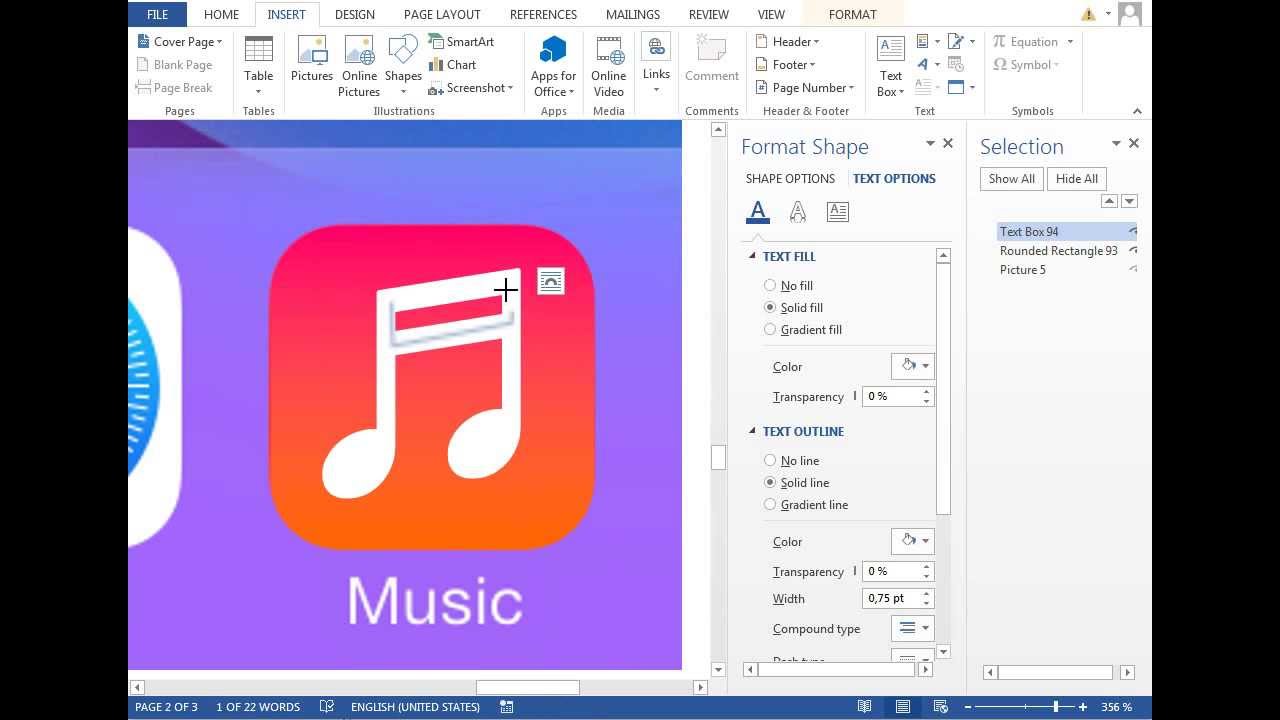The height and width of the screenshot is (720, 1280).
Task: Click the Layout Options icon beside the shape
Action: (551, 281)
